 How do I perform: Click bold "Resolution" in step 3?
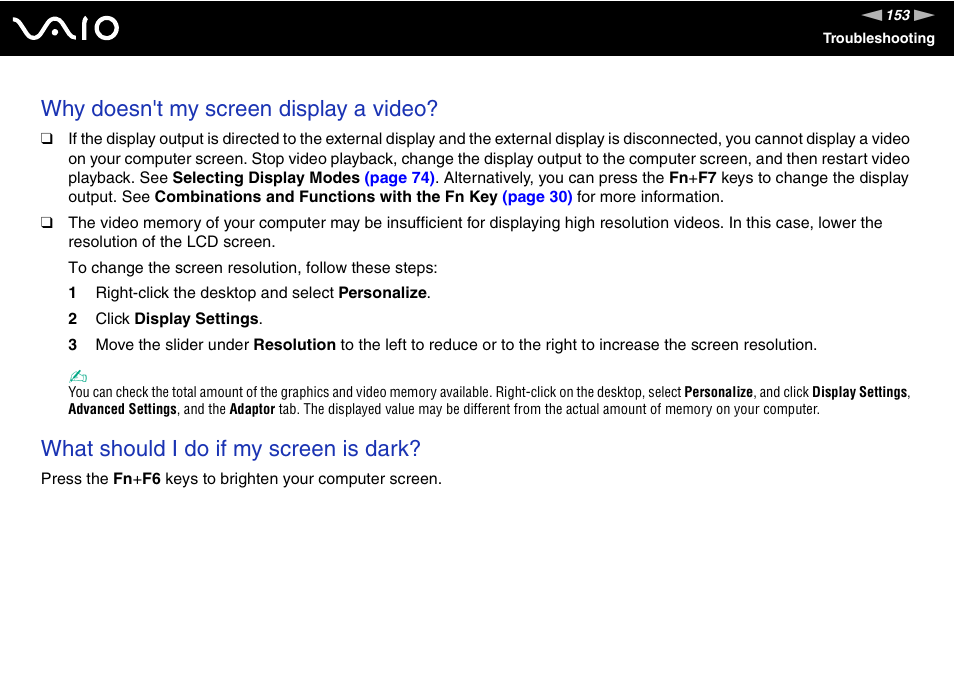pos(294,345)
